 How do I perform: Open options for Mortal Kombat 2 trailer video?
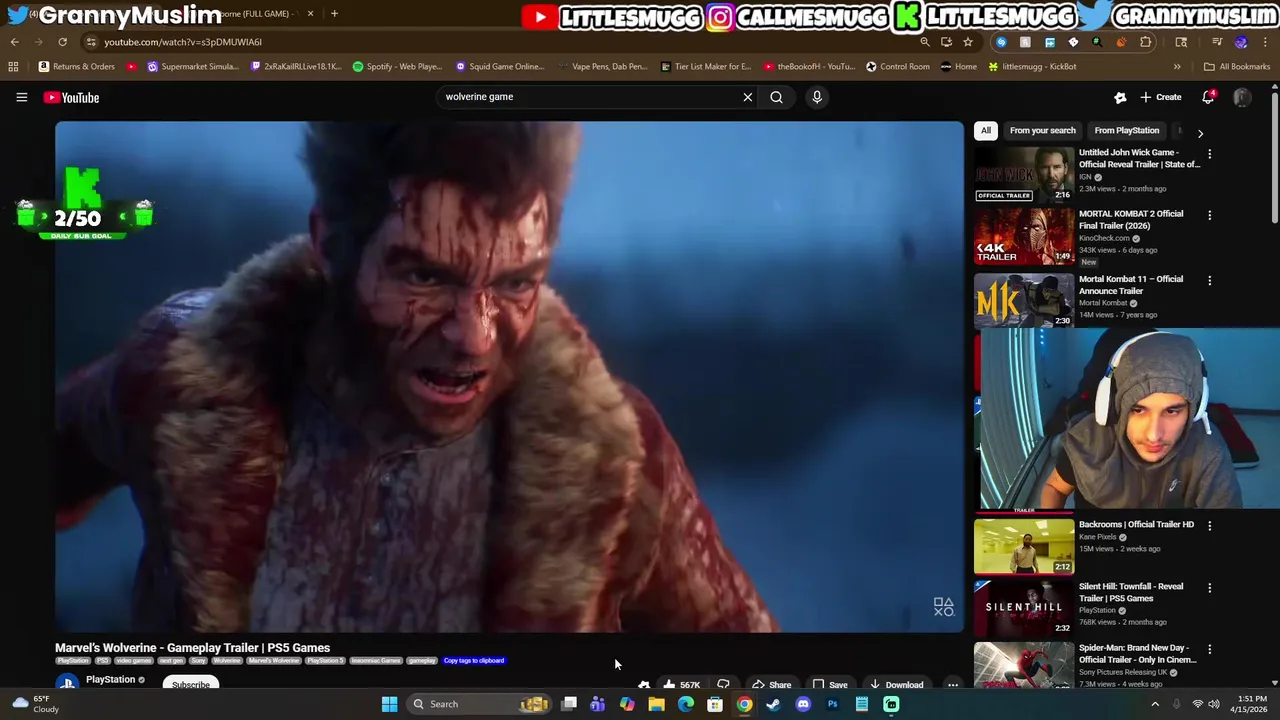[1209, 215]
